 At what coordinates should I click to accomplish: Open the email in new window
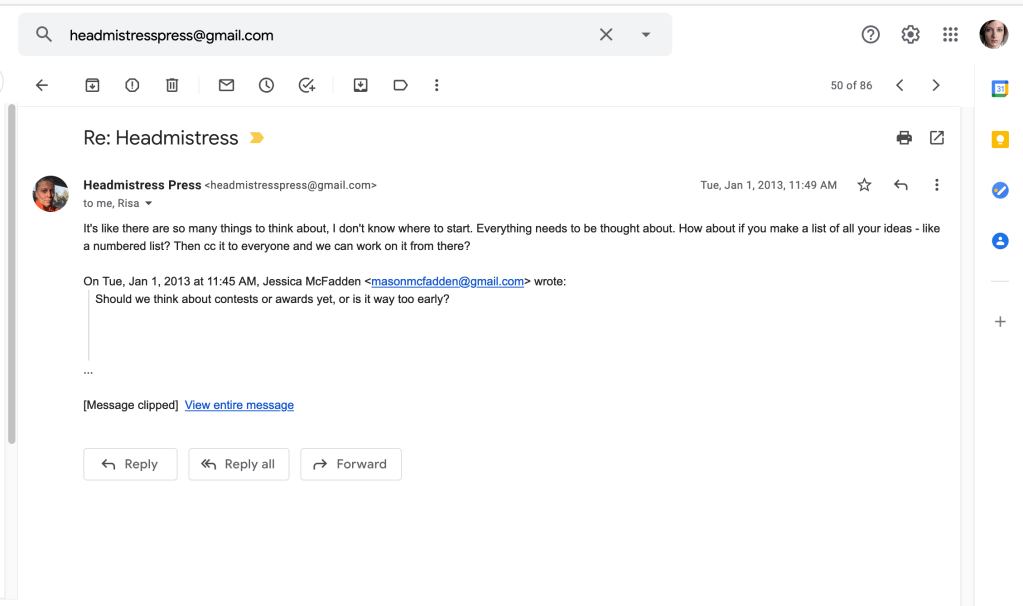(937, 138)
